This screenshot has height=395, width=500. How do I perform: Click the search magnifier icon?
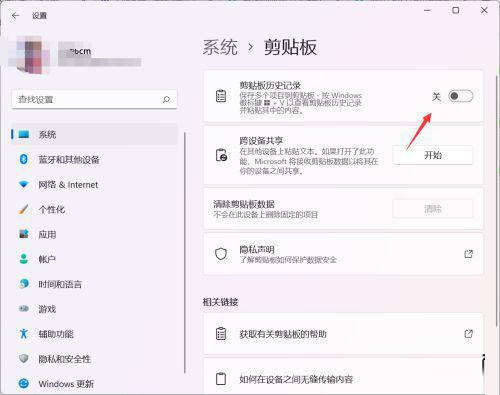click(166, 99)
